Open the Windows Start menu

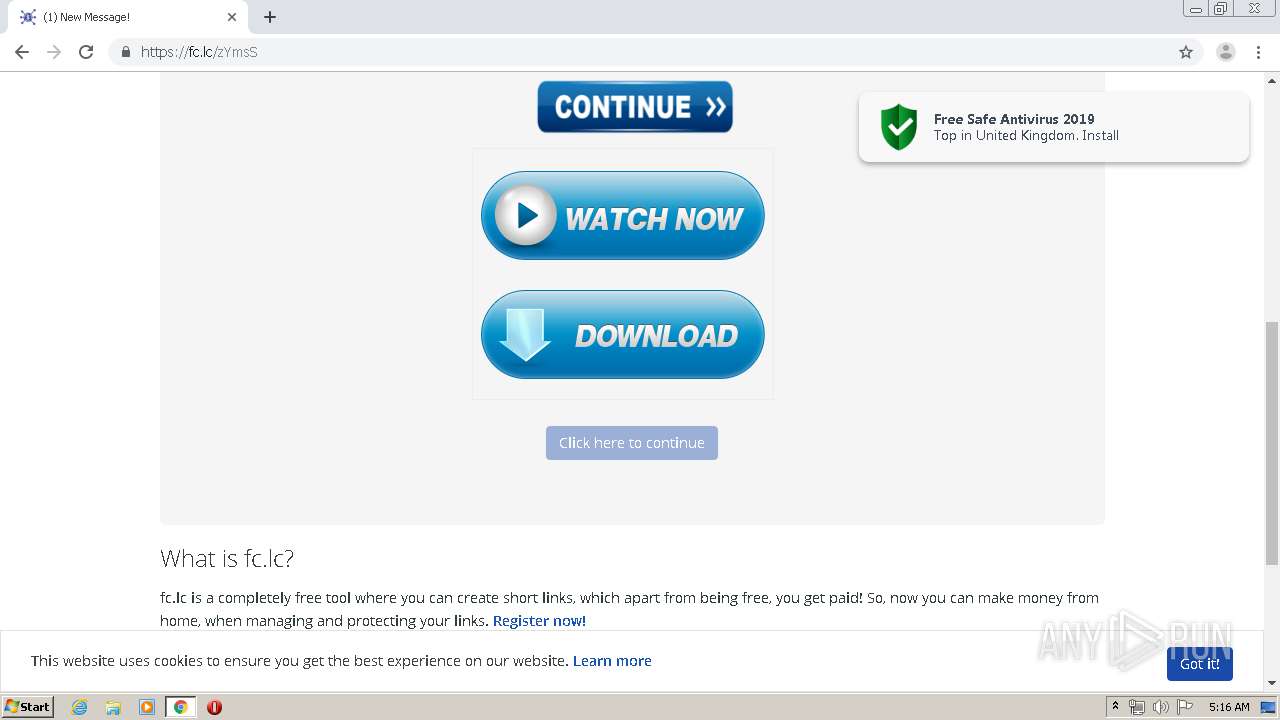(28, 707)
